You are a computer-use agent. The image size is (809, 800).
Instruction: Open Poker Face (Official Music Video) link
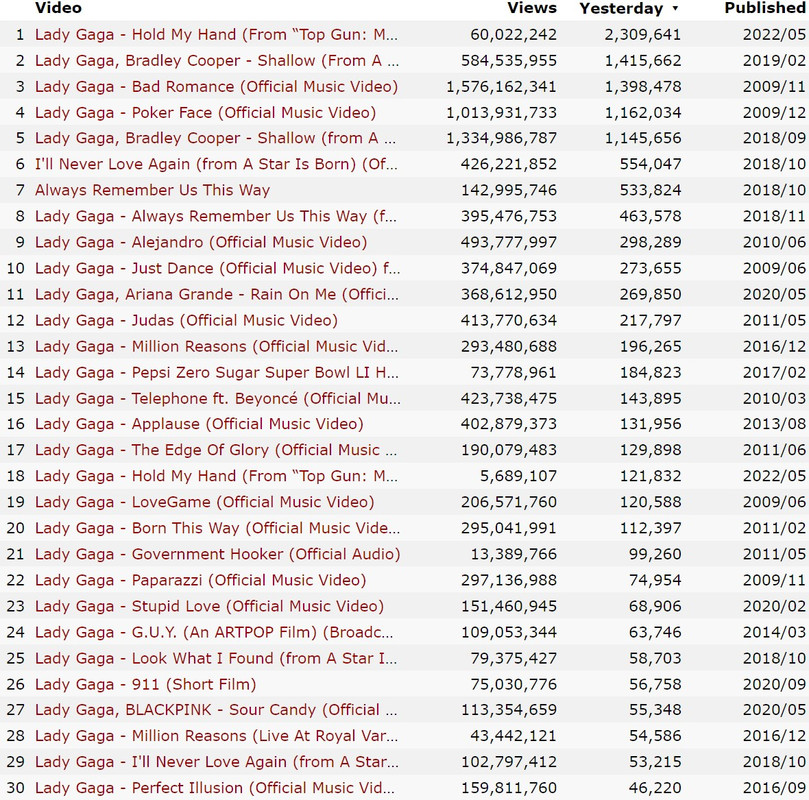(x=205, y=112)
